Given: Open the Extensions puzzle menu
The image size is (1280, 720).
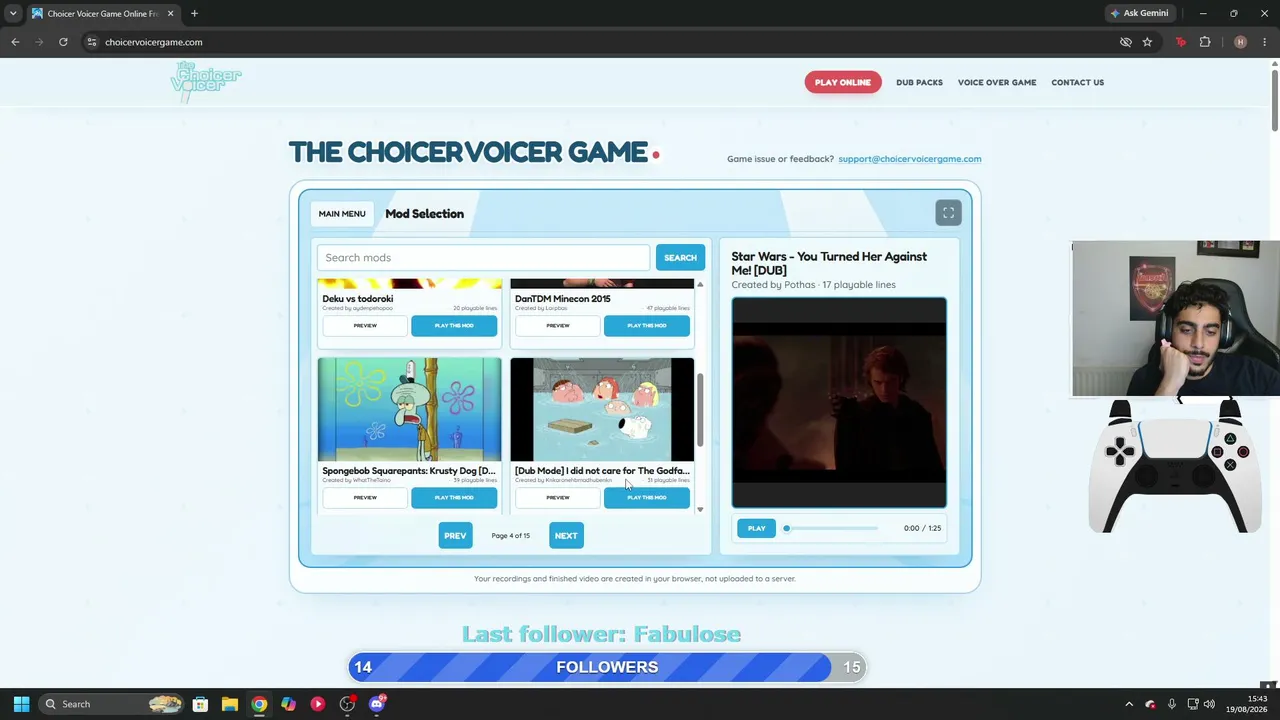Looking at the screenshot, I should (1205, 42).
